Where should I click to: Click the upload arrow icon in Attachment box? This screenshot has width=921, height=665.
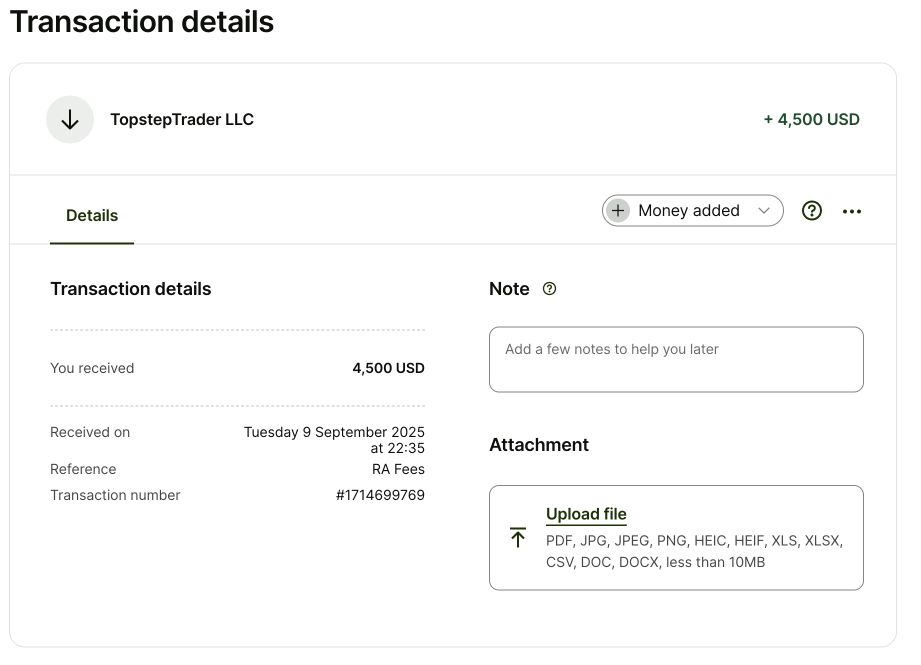[x=518, y=538]
